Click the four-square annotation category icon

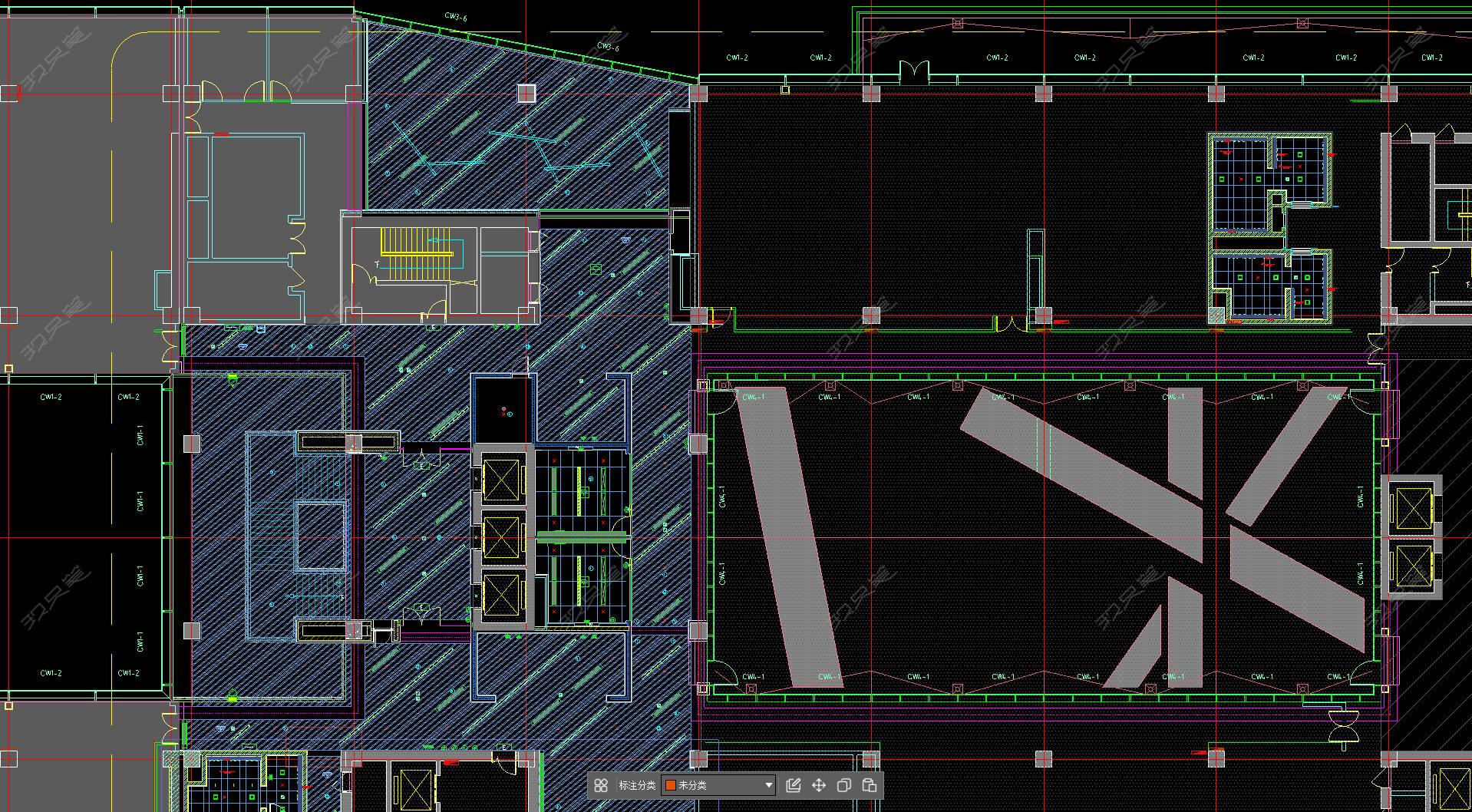(601, 785)
